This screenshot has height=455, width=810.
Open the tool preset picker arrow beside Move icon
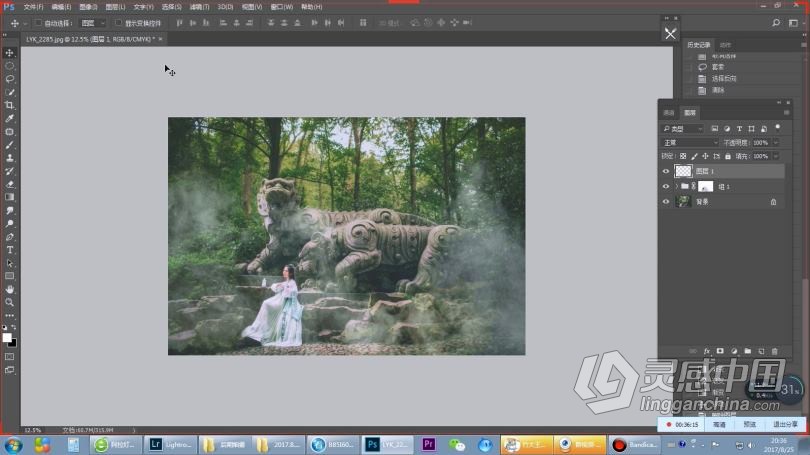point(25,23)
